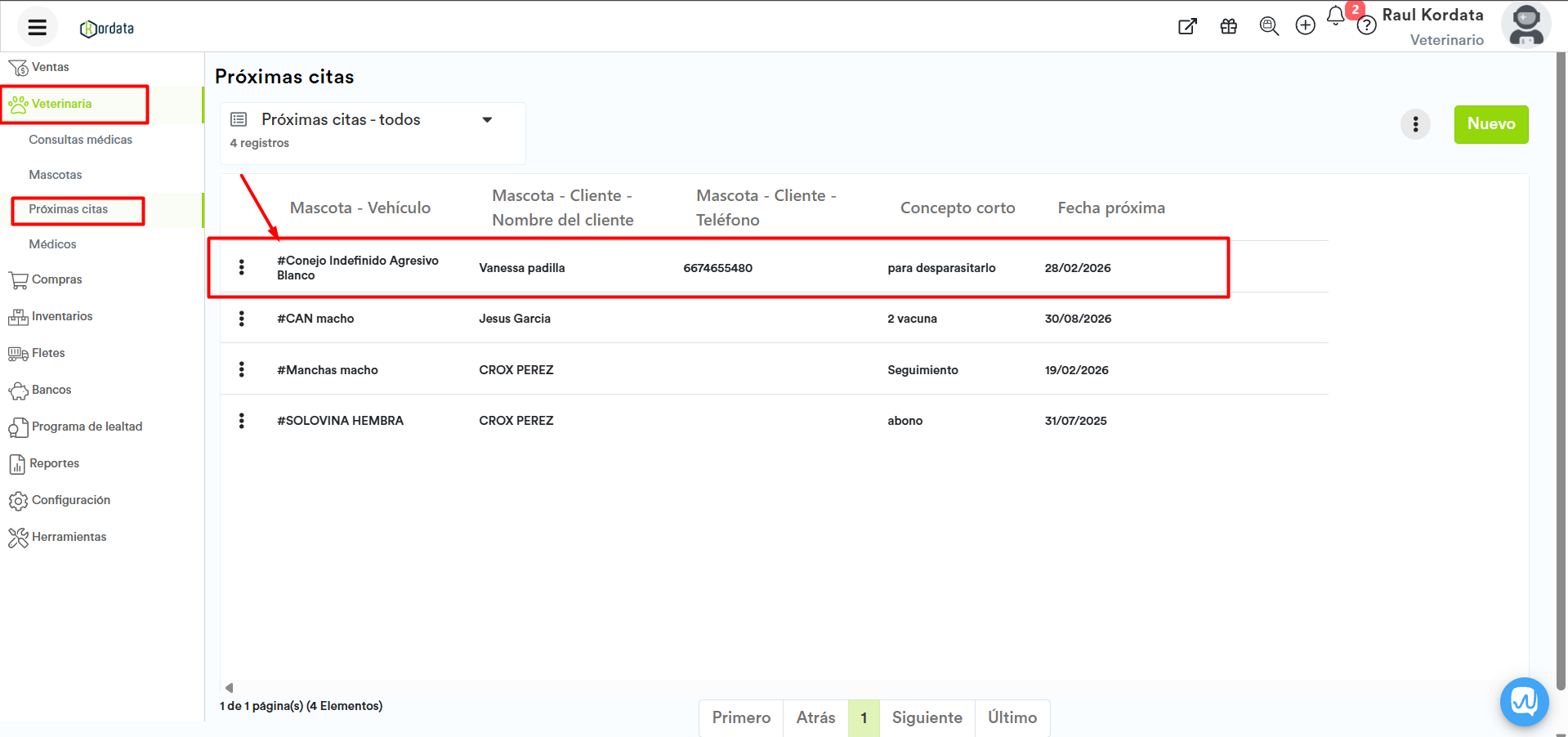1568x737 pixels.
Task: Open the chat support bubble icon
Action: (1524, 701)
